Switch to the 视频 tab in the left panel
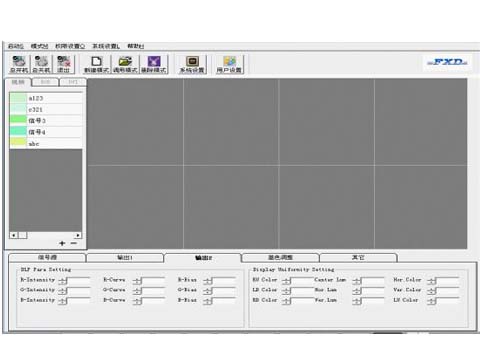Screen dimensions: 480x360 18,82
